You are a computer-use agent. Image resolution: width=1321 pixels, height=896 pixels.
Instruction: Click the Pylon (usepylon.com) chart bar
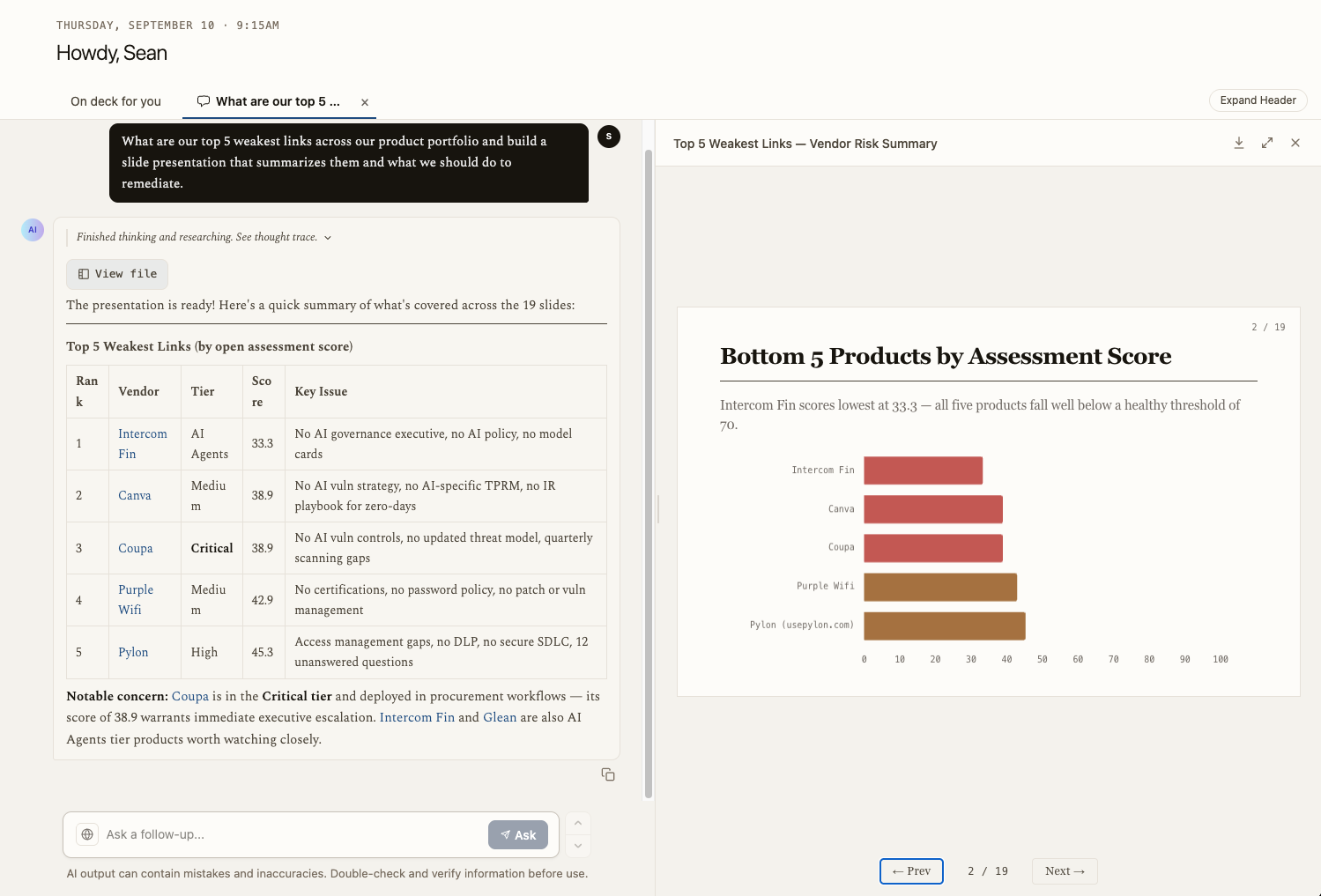pos(945,626)
